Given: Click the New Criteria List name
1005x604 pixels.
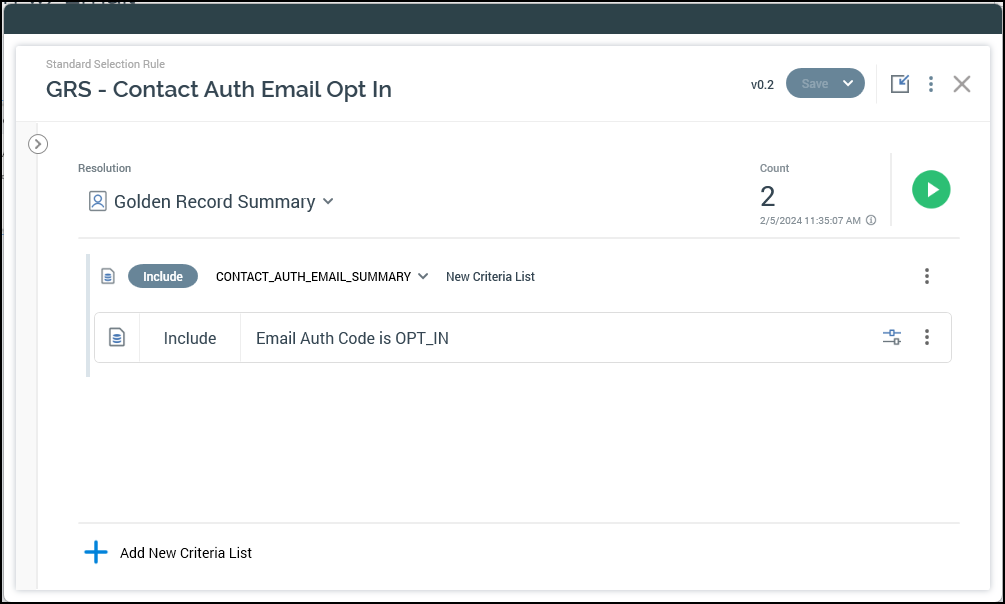Looking at the screenshot, I should [x=490, y=276].
